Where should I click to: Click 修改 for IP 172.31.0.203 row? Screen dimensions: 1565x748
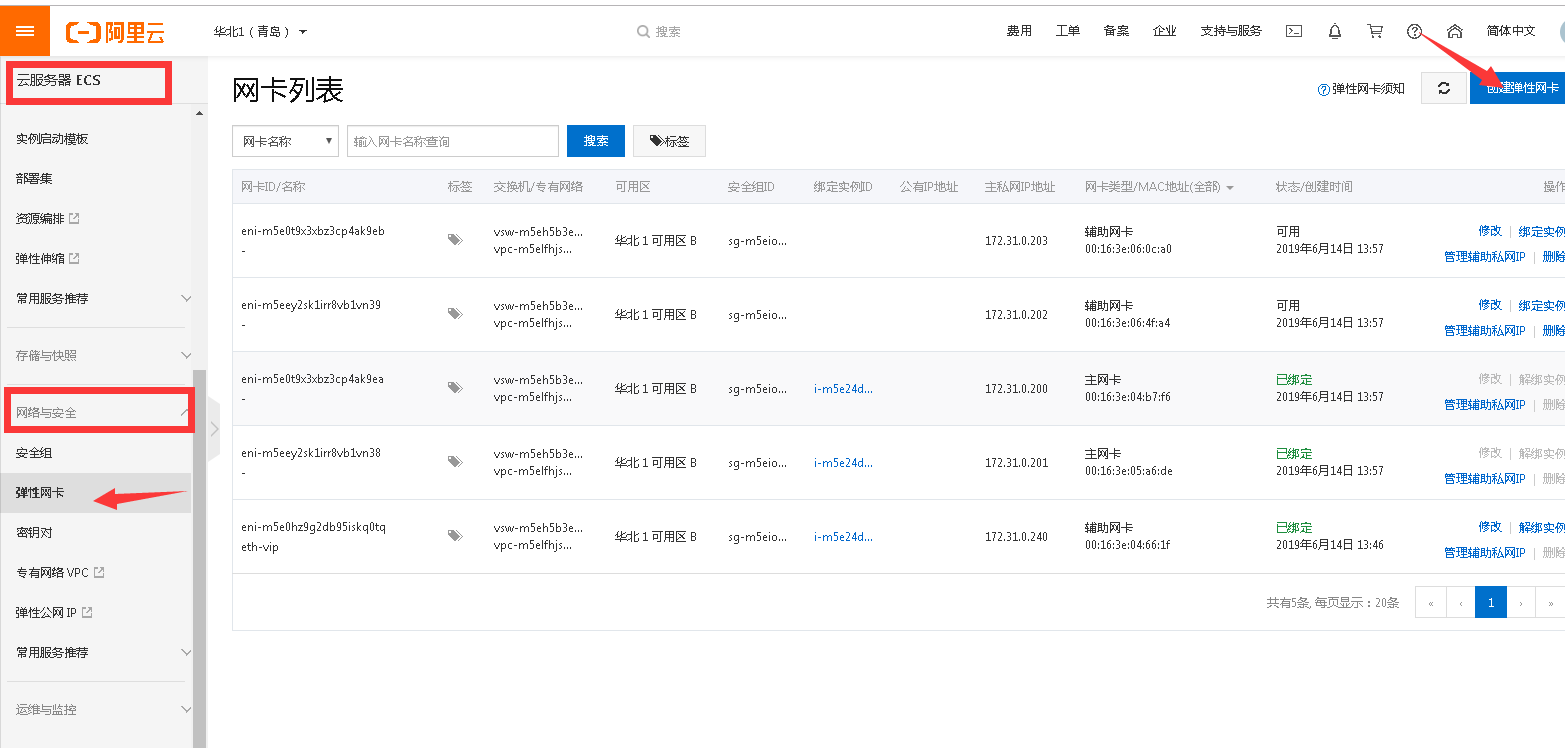click(1490, 231)
